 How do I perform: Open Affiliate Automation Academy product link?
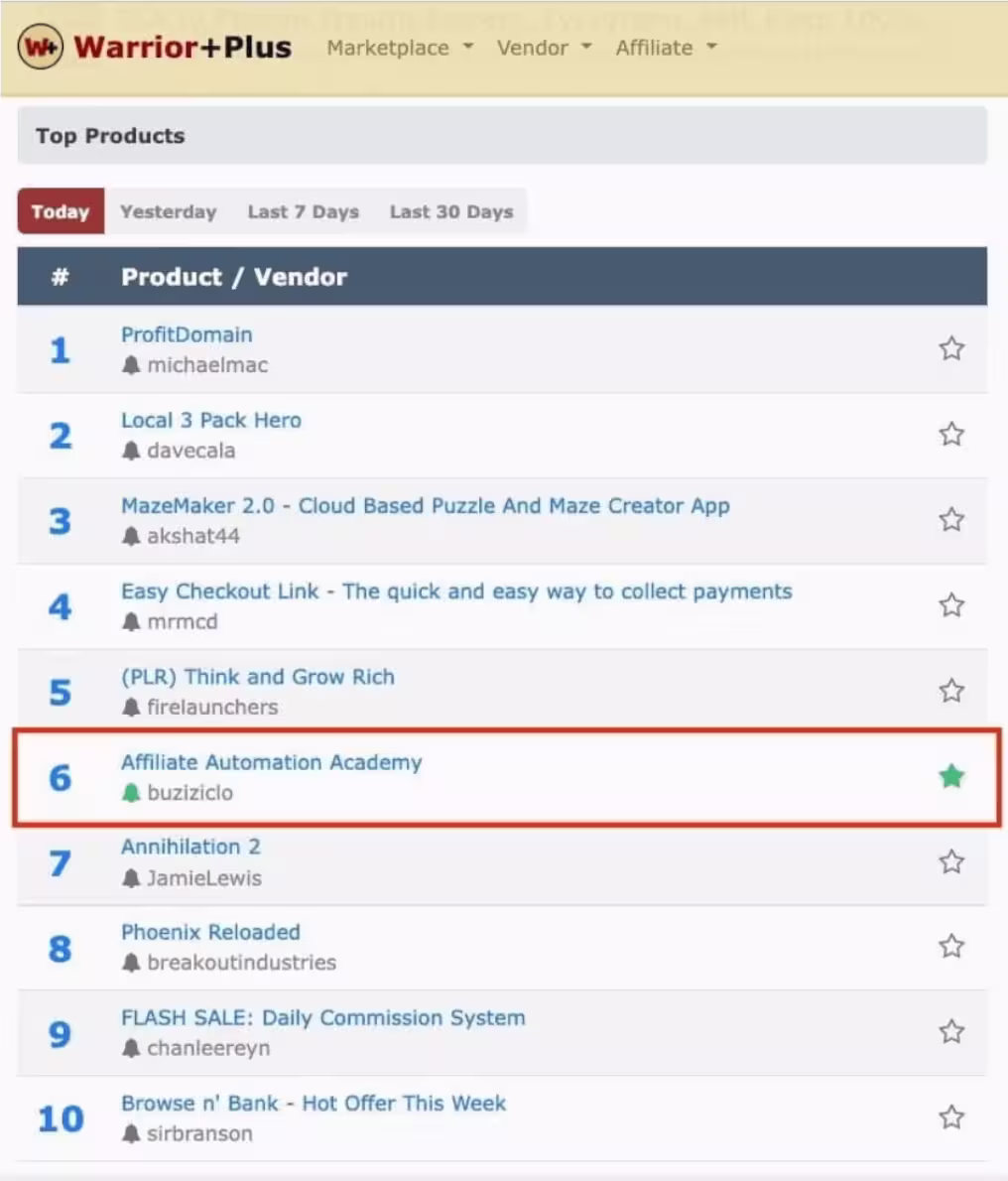(x=272, y=762)
